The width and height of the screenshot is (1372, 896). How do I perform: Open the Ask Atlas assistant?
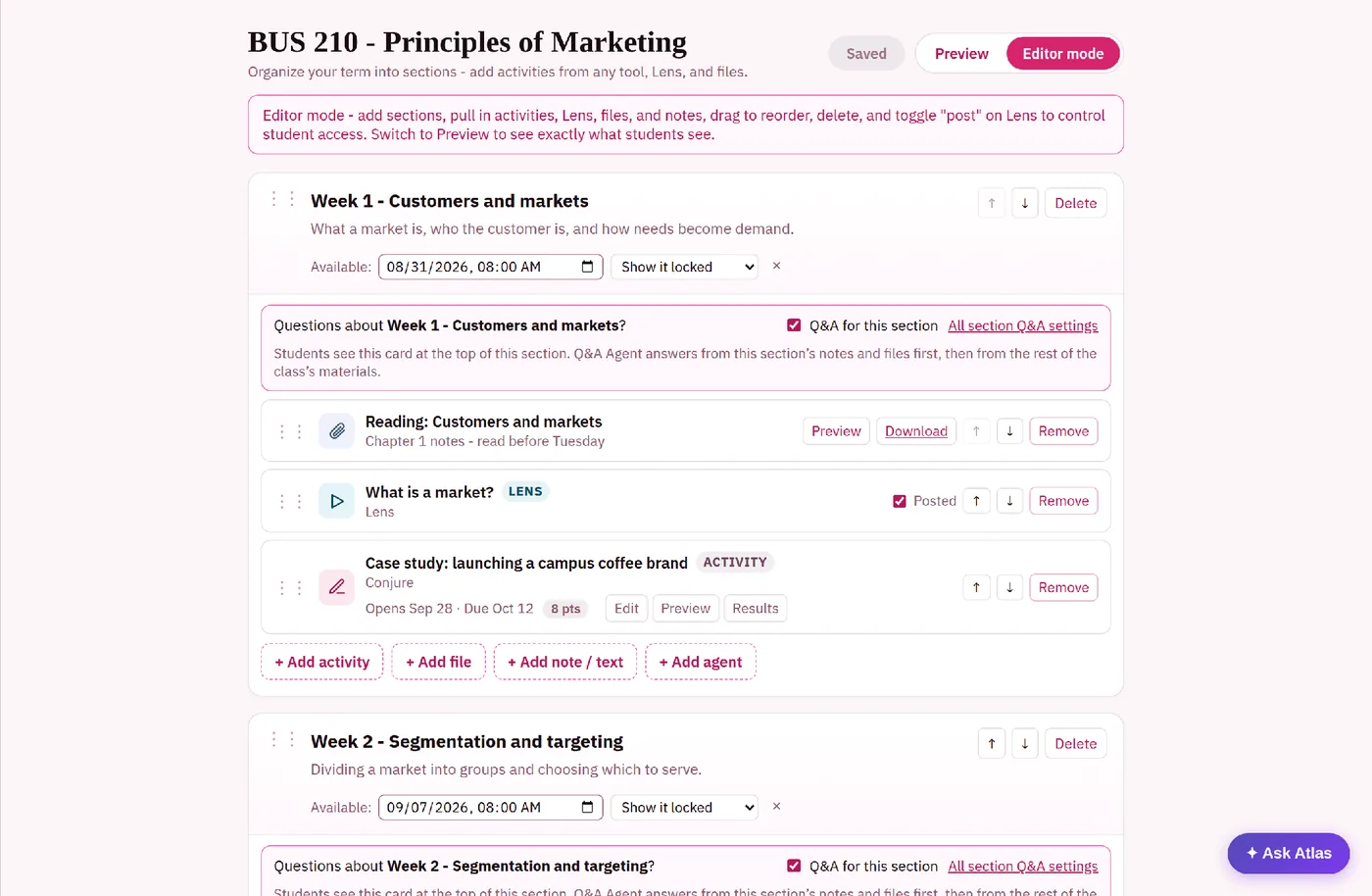(x=1288, y=853)
